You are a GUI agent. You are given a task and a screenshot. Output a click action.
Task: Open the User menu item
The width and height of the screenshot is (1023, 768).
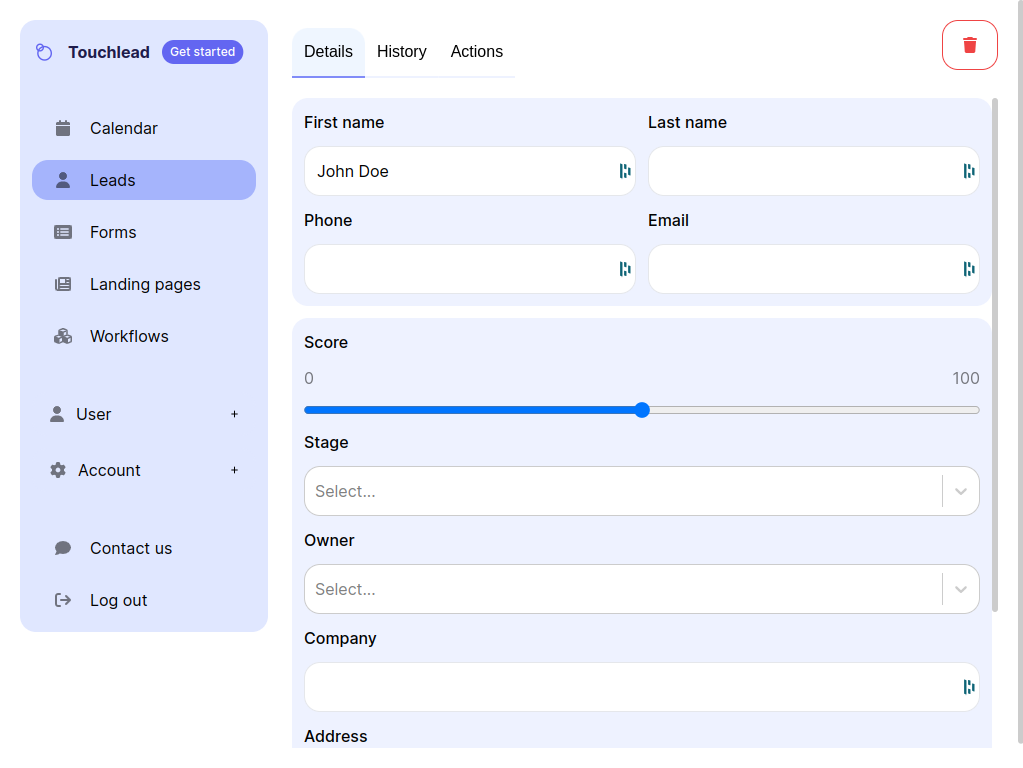(144, 414)
